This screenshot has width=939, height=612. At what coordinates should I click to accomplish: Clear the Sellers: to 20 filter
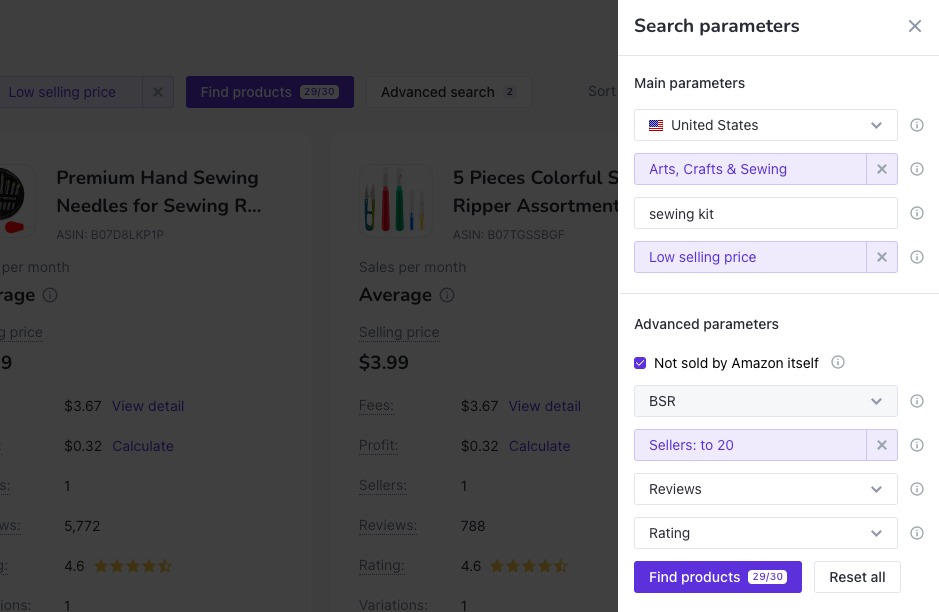pyautogui.click(x=882, y=445)
